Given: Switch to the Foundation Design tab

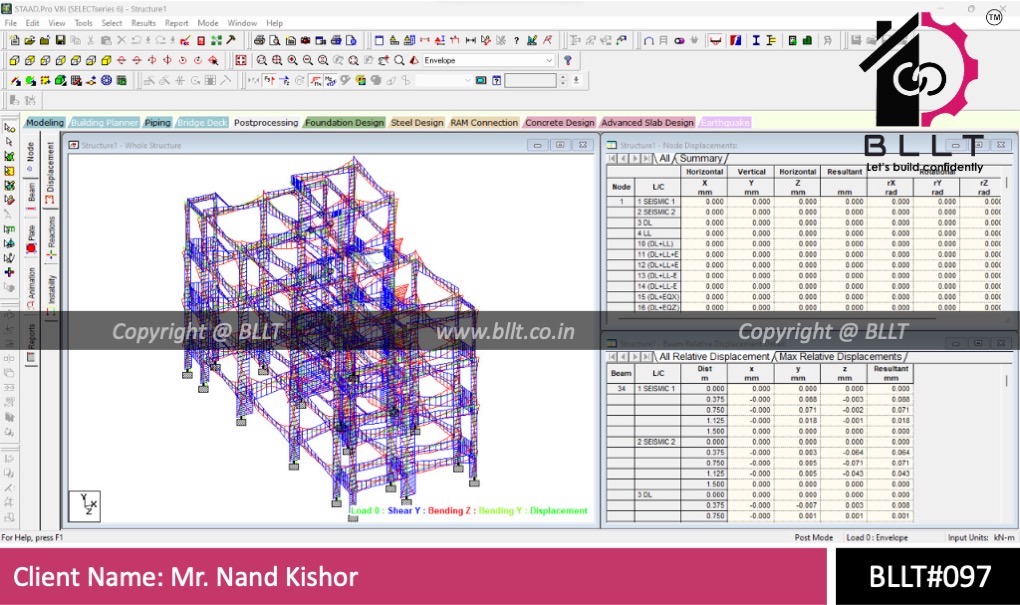Looking at the screenshot, I should (345, 122).
